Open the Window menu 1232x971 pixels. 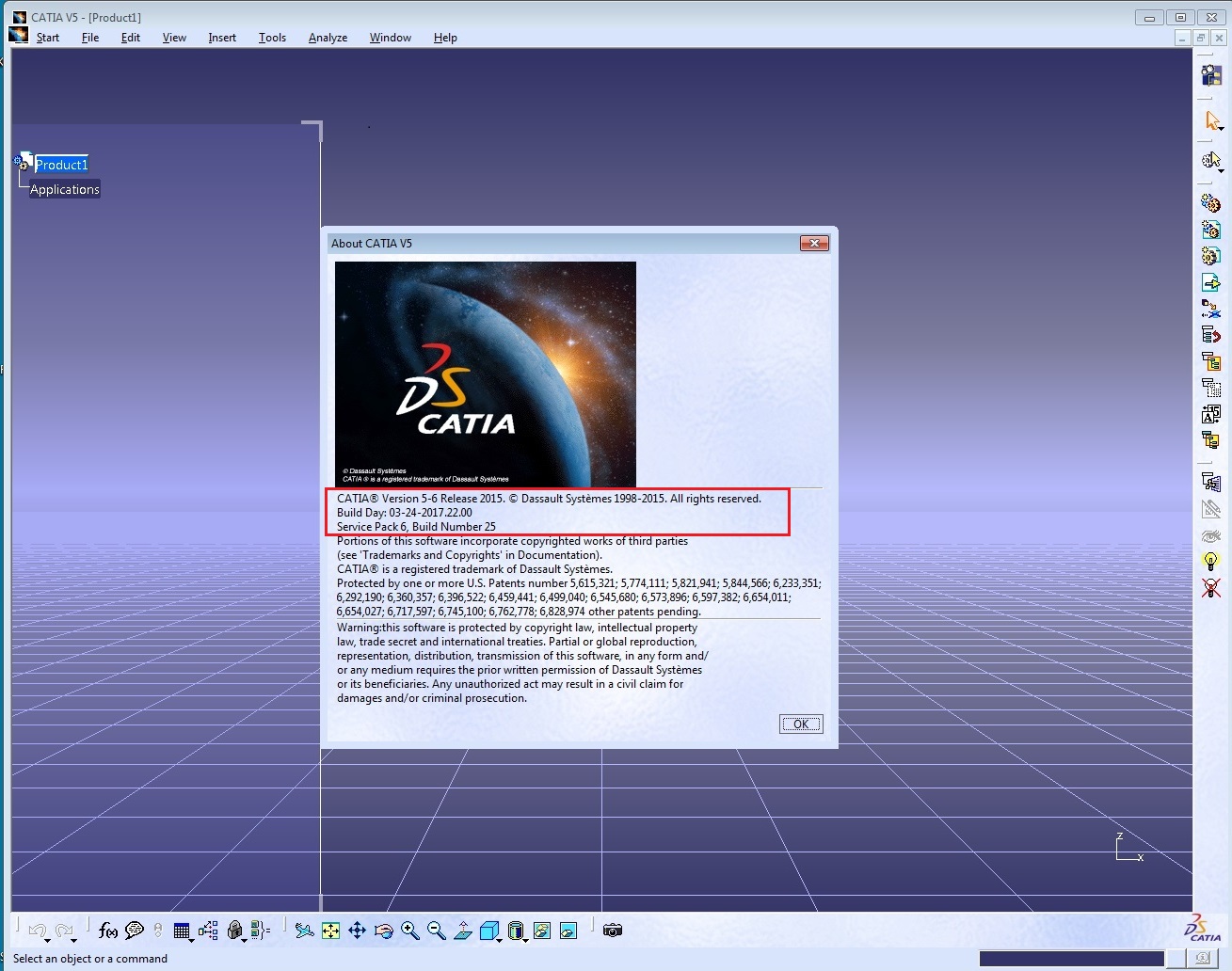click(391, 38)
